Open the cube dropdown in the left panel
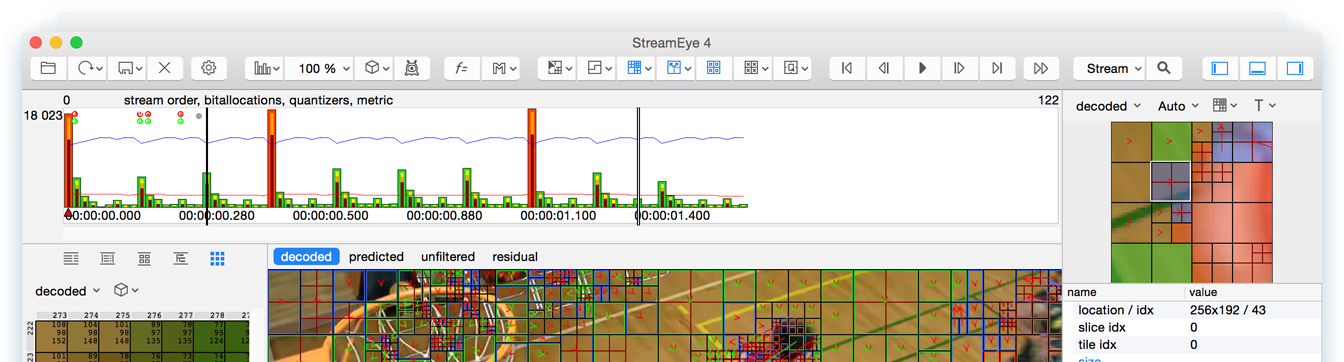1344x362 pixels. [126, 291]
